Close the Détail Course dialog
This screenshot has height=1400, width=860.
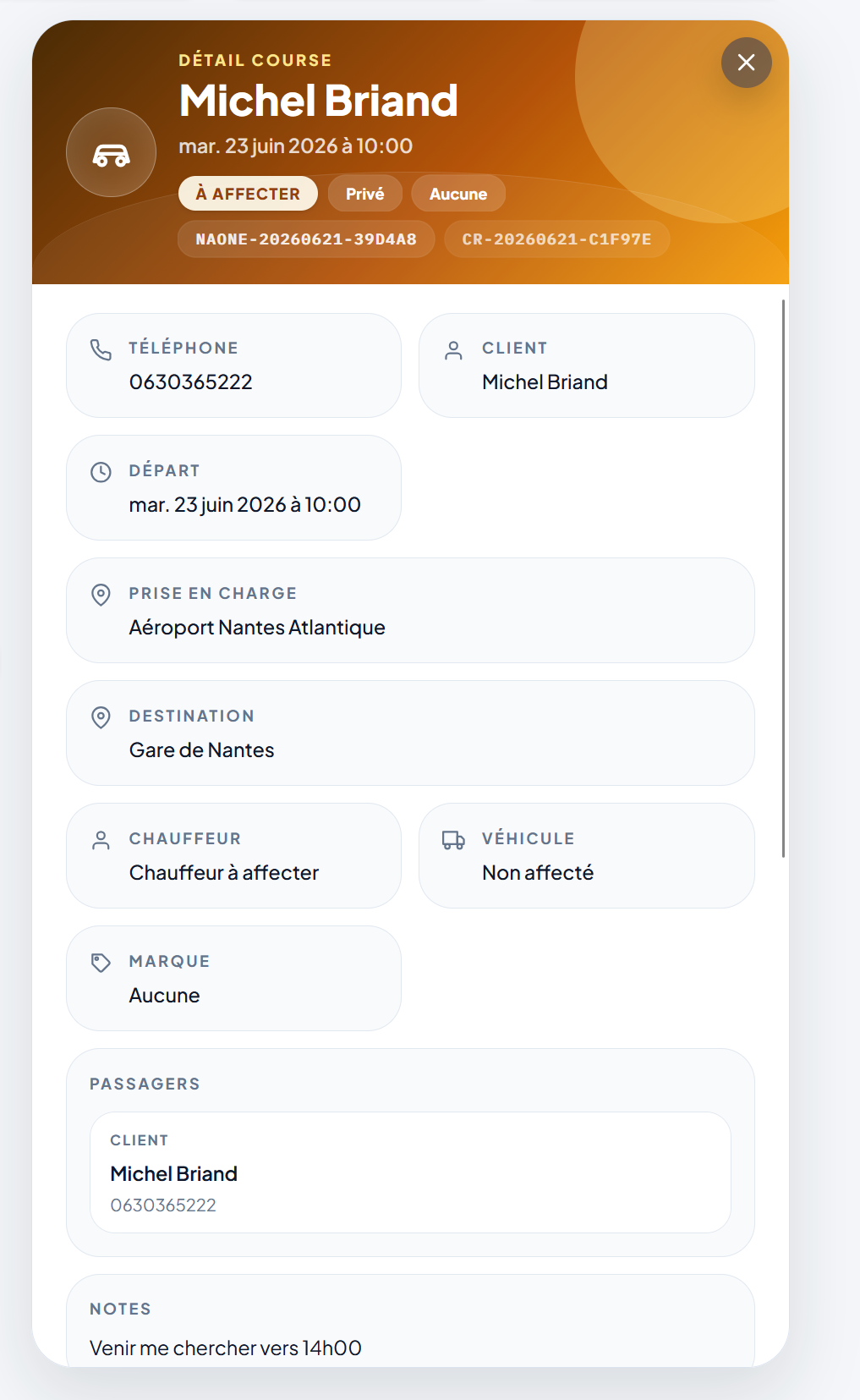click(x=746, y=63)
